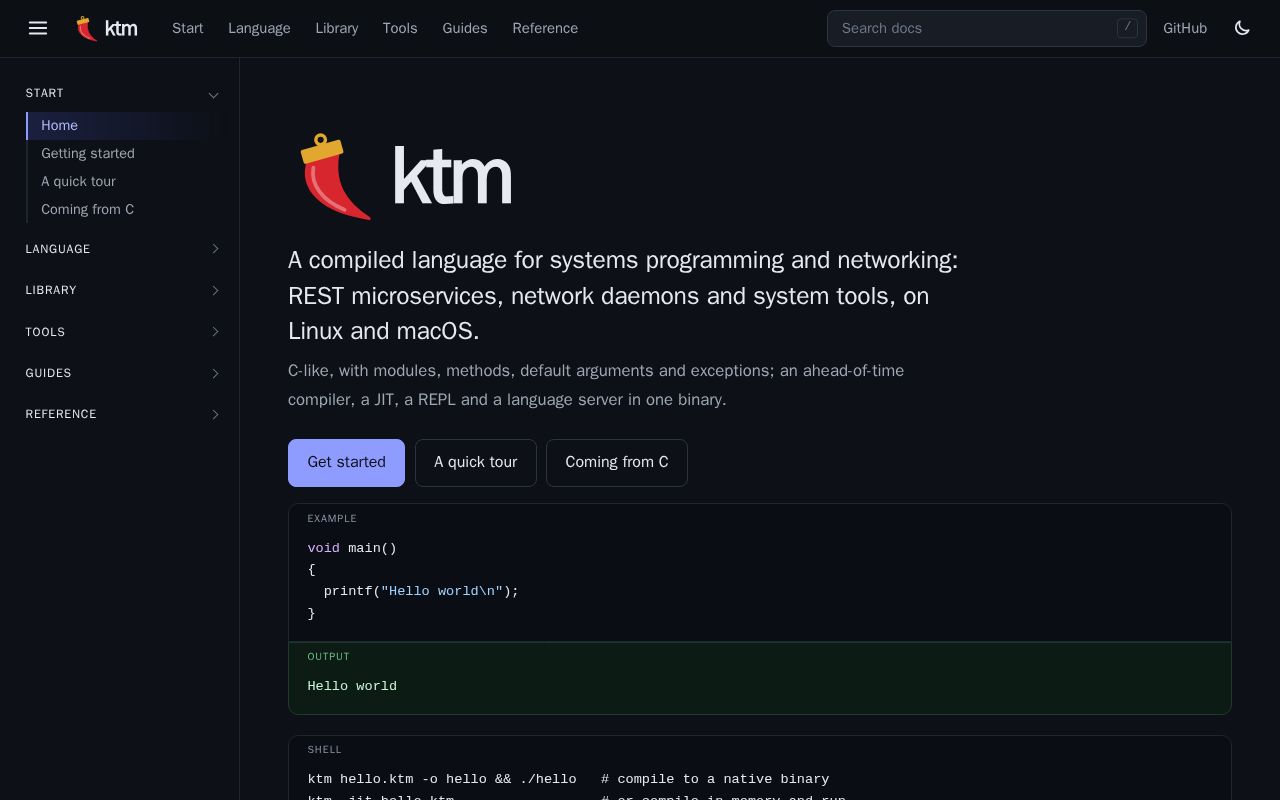Open the Start menu in top navigation
This screenshot has height=800, width=1280.
[187, 28]
